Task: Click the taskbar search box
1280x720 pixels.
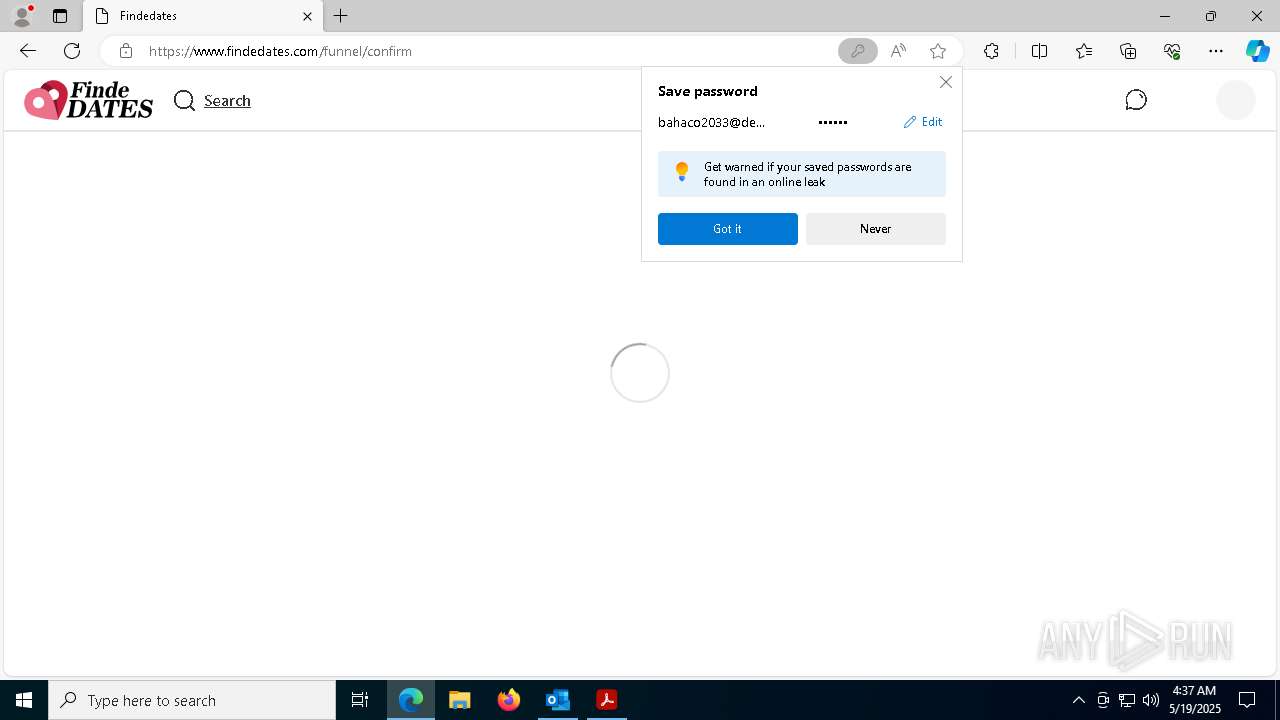Action: (192, 700)
